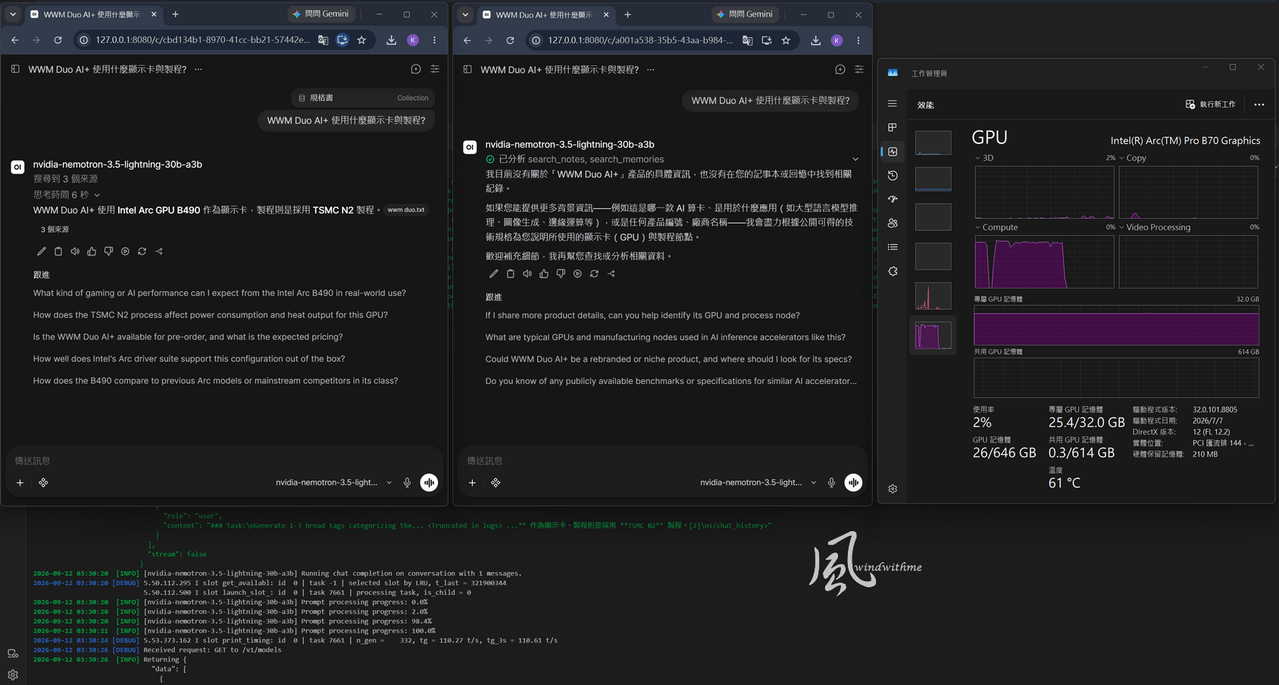Click follow-up about typical GPUs in AI accelerators
This screenshot has width=1279, height=685.
pos(665,337)
